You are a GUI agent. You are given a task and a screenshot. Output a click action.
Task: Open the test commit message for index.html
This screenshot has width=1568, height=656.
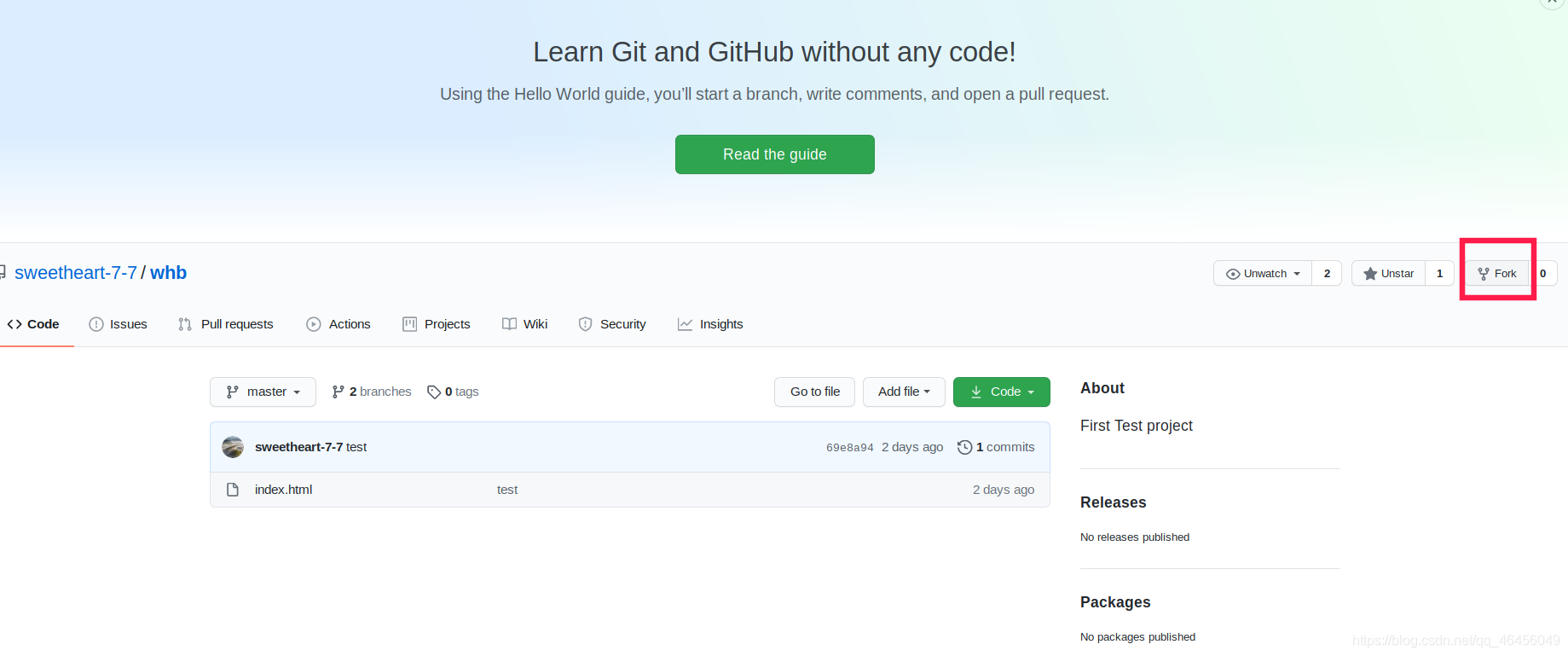click(507, 490)
